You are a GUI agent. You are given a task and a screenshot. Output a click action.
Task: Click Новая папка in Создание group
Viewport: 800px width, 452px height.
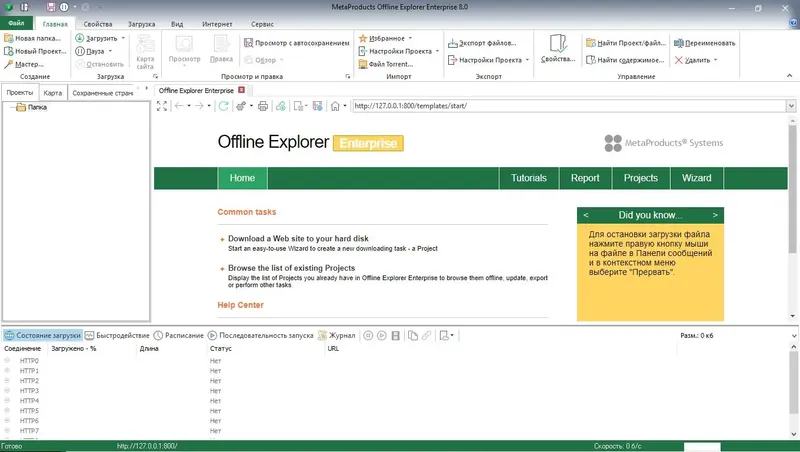click(x=32, y=38)
